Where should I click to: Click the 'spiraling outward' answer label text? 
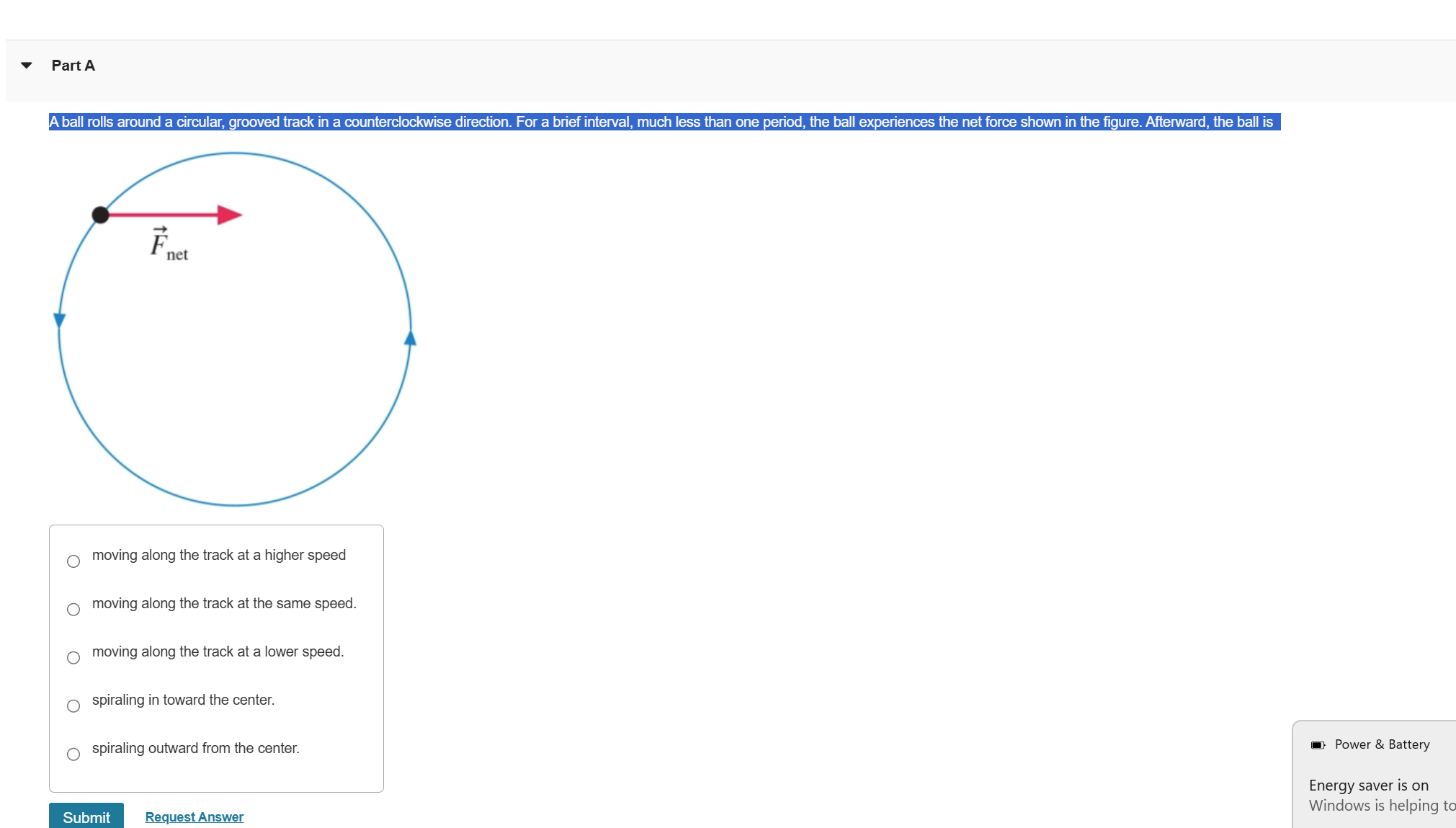(x=195, y=748)
